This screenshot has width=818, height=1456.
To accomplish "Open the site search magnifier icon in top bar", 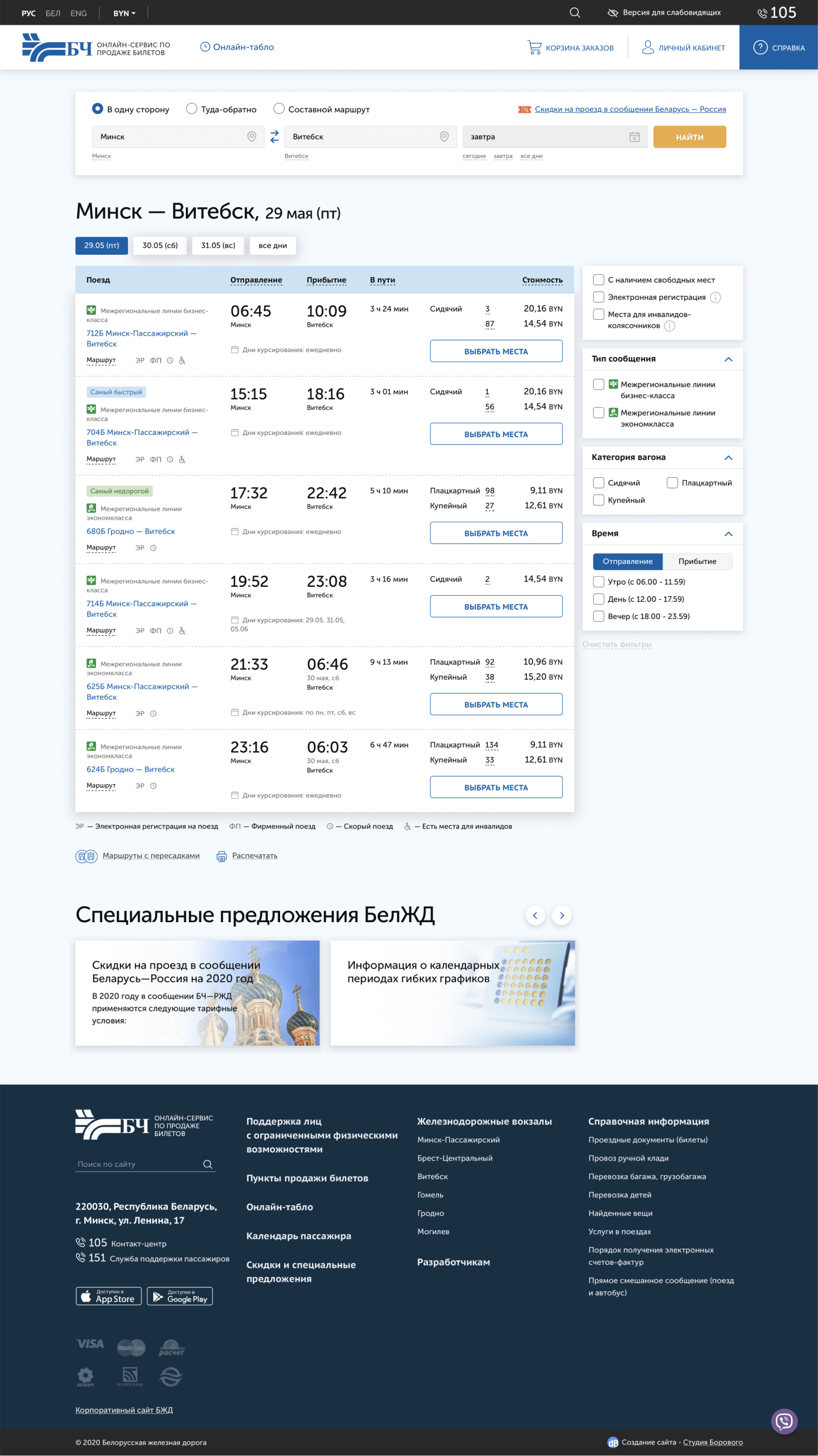I will 575,12.
